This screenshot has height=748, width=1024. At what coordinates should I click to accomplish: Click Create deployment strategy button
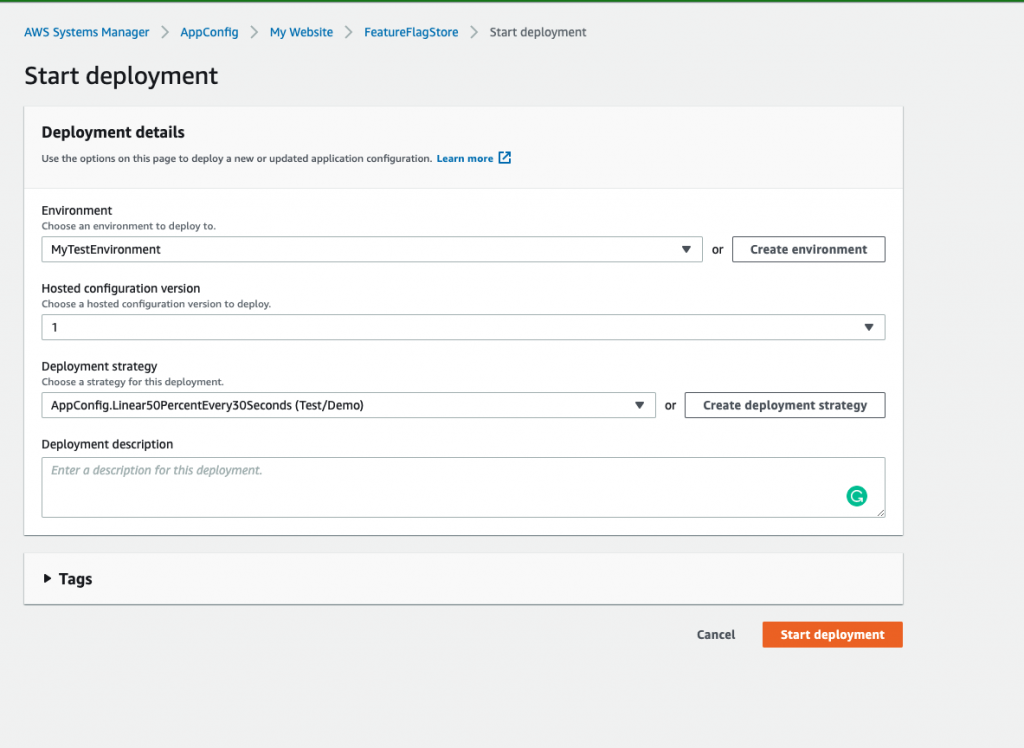[x=785, y=405]
